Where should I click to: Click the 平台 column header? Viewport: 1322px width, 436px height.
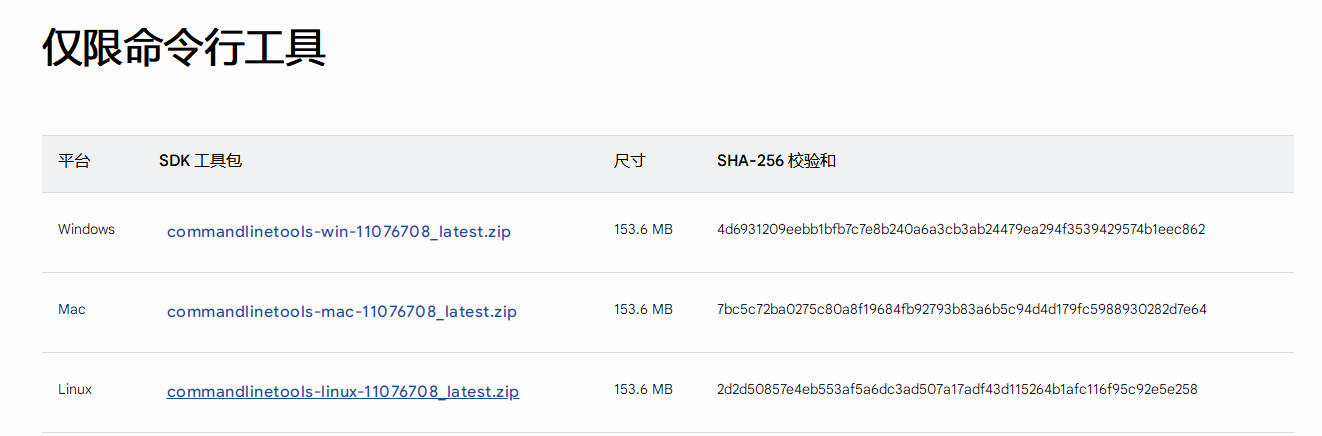point(74,160)
